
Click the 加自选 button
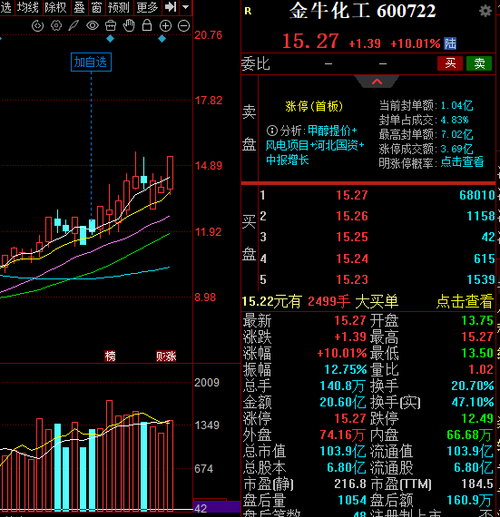91,62
